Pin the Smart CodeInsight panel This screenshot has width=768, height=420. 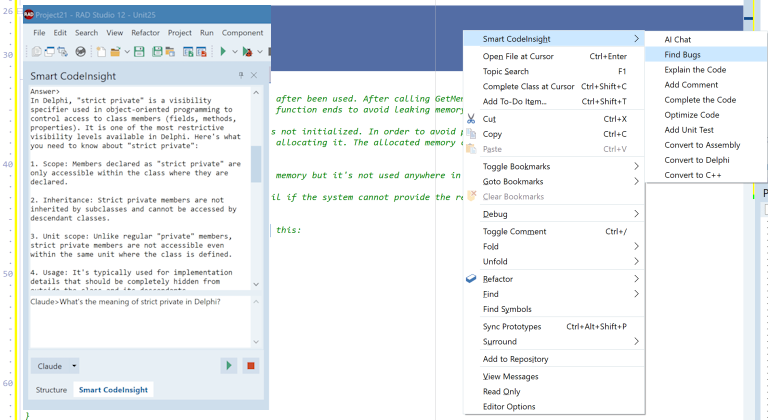coord(241,75)
